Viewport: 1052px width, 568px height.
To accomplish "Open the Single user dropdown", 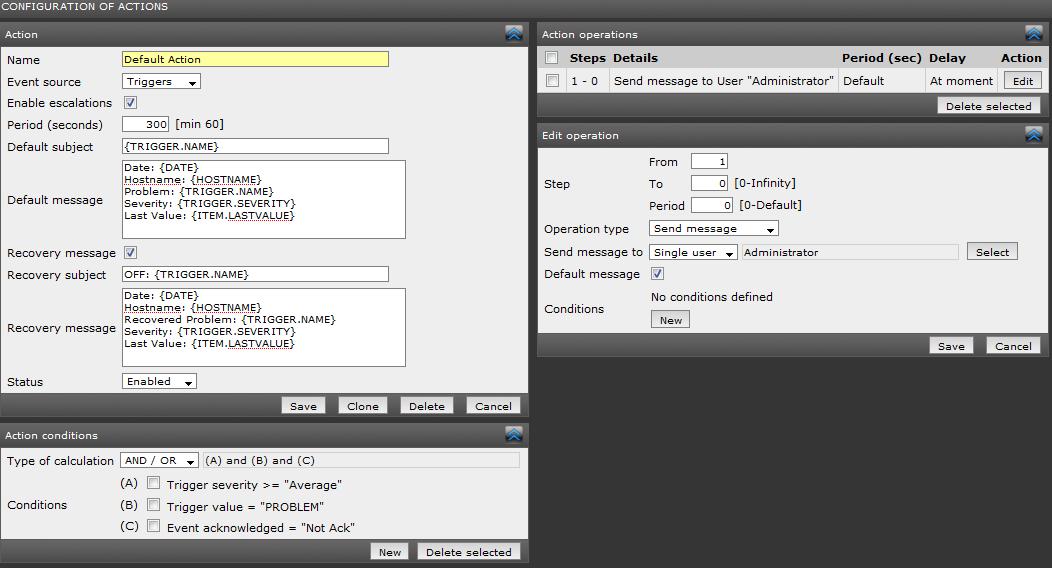I will point(693,252).
